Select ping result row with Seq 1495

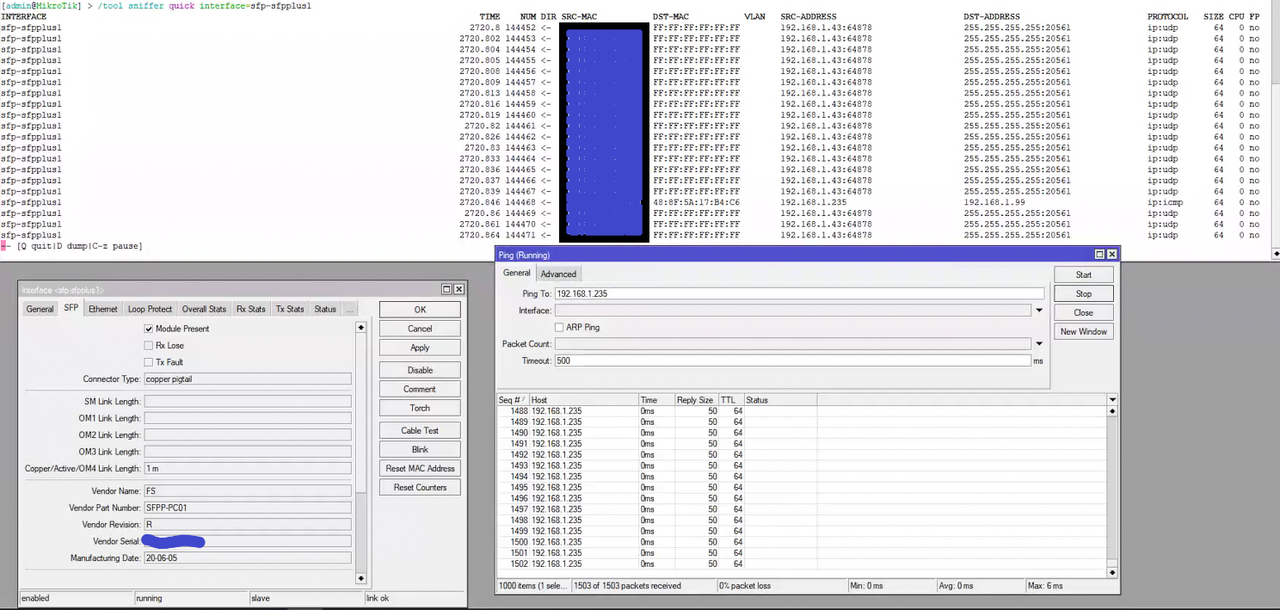tap(801, 487)
